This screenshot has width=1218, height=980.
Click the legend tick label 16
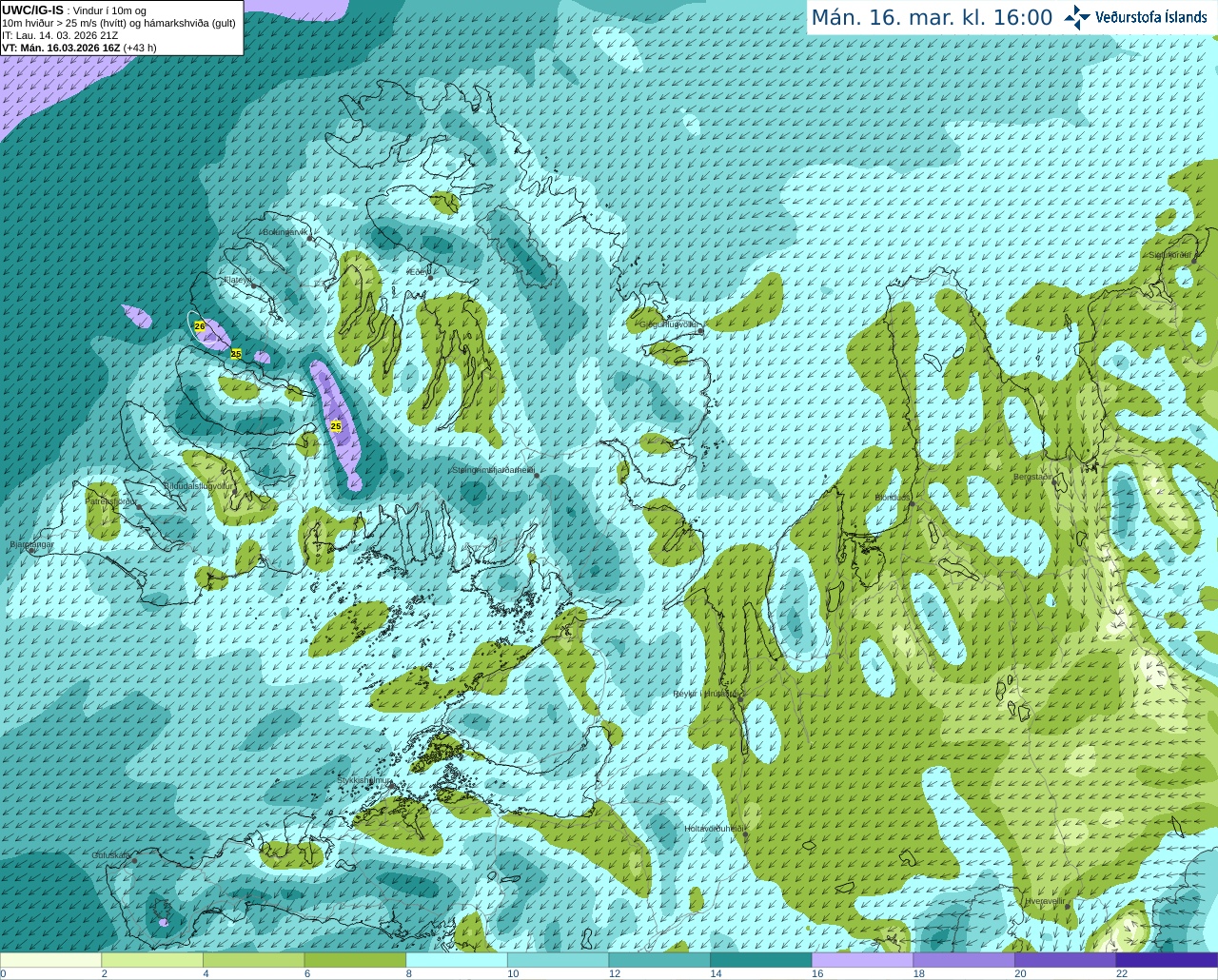(817, 973)
